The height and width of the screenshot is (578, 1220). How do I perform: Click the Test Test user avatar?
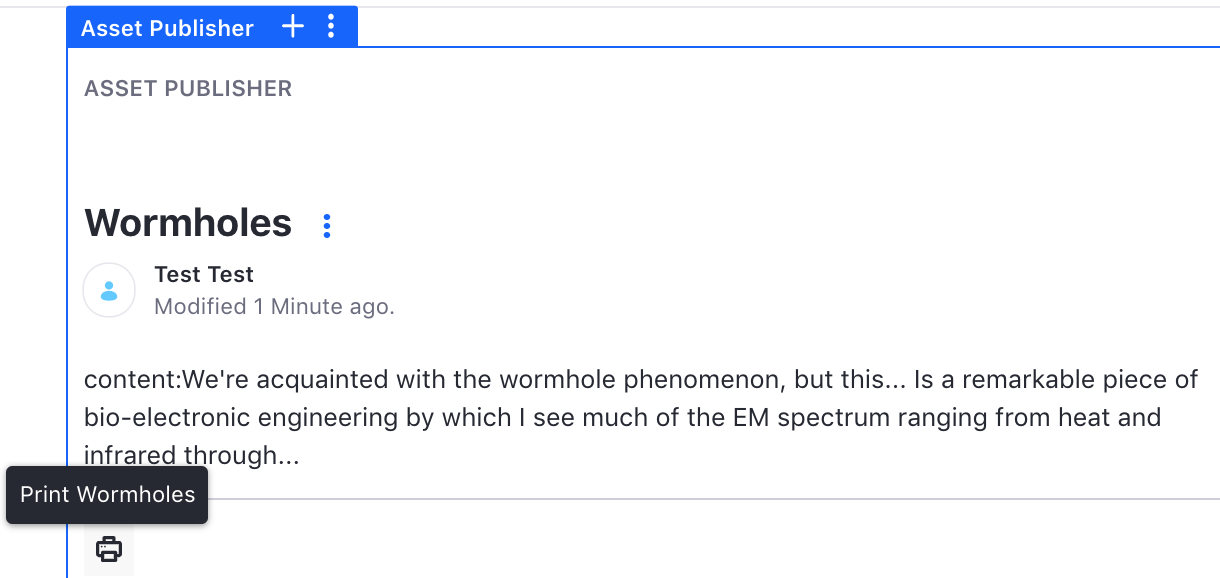coord(109,290)
